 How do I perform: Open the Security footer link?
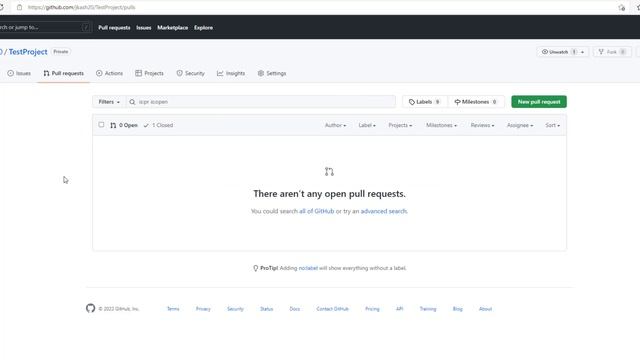pyautogui.click(x=235, y=309)
